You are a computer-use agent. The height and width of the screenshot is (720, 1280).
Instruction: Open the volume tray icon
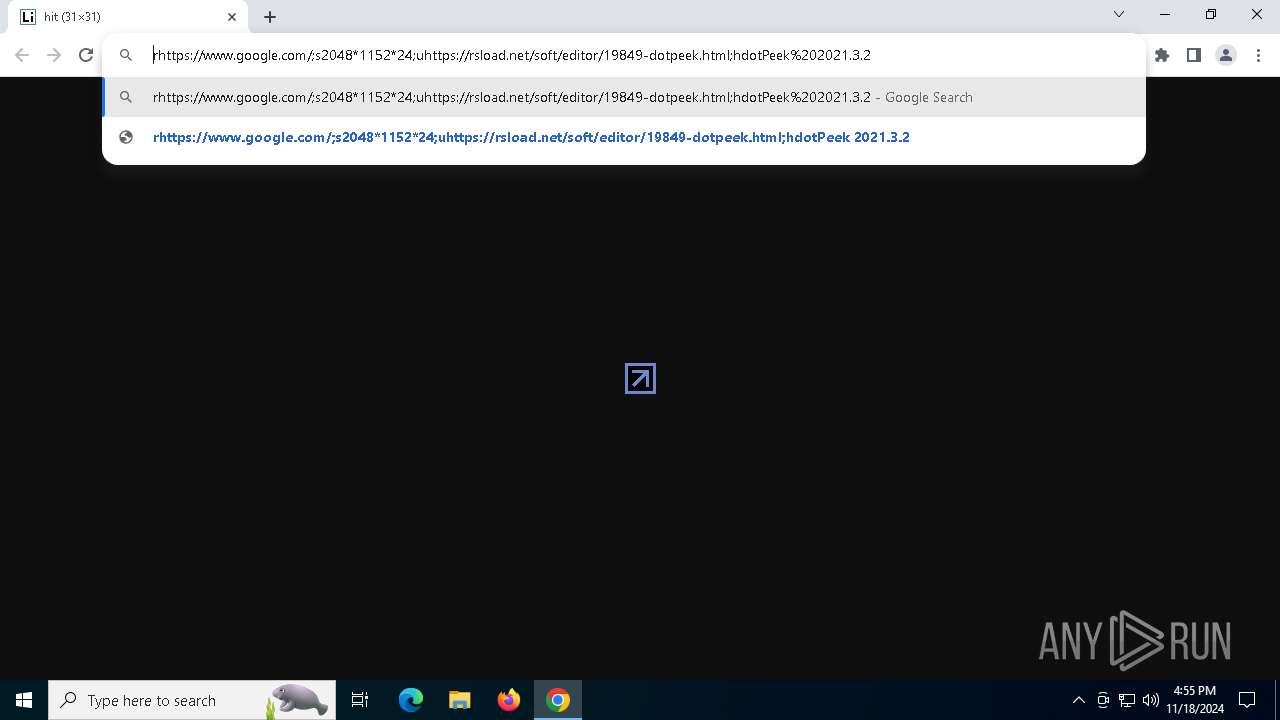1151,700
